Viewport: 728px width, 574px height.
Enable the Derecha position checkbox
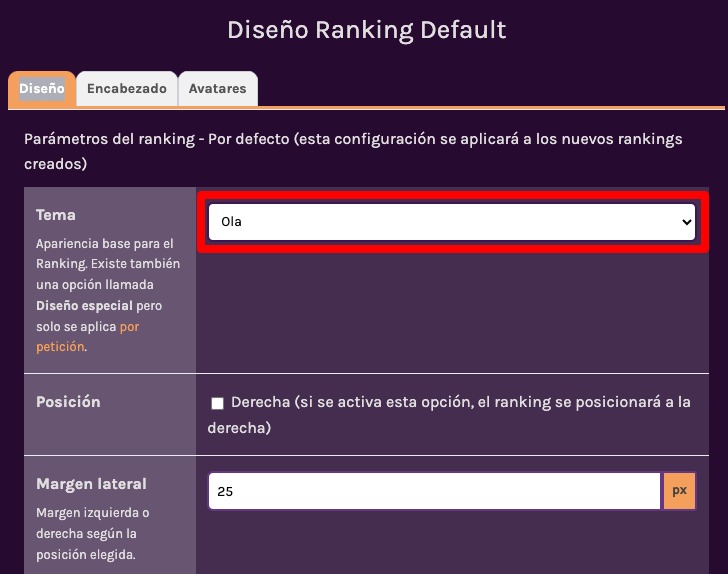[x=217, y=404]
